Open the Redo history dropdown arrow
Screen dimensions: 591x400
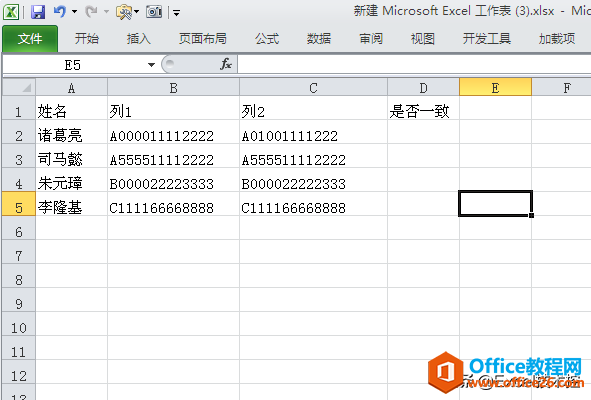106,12
